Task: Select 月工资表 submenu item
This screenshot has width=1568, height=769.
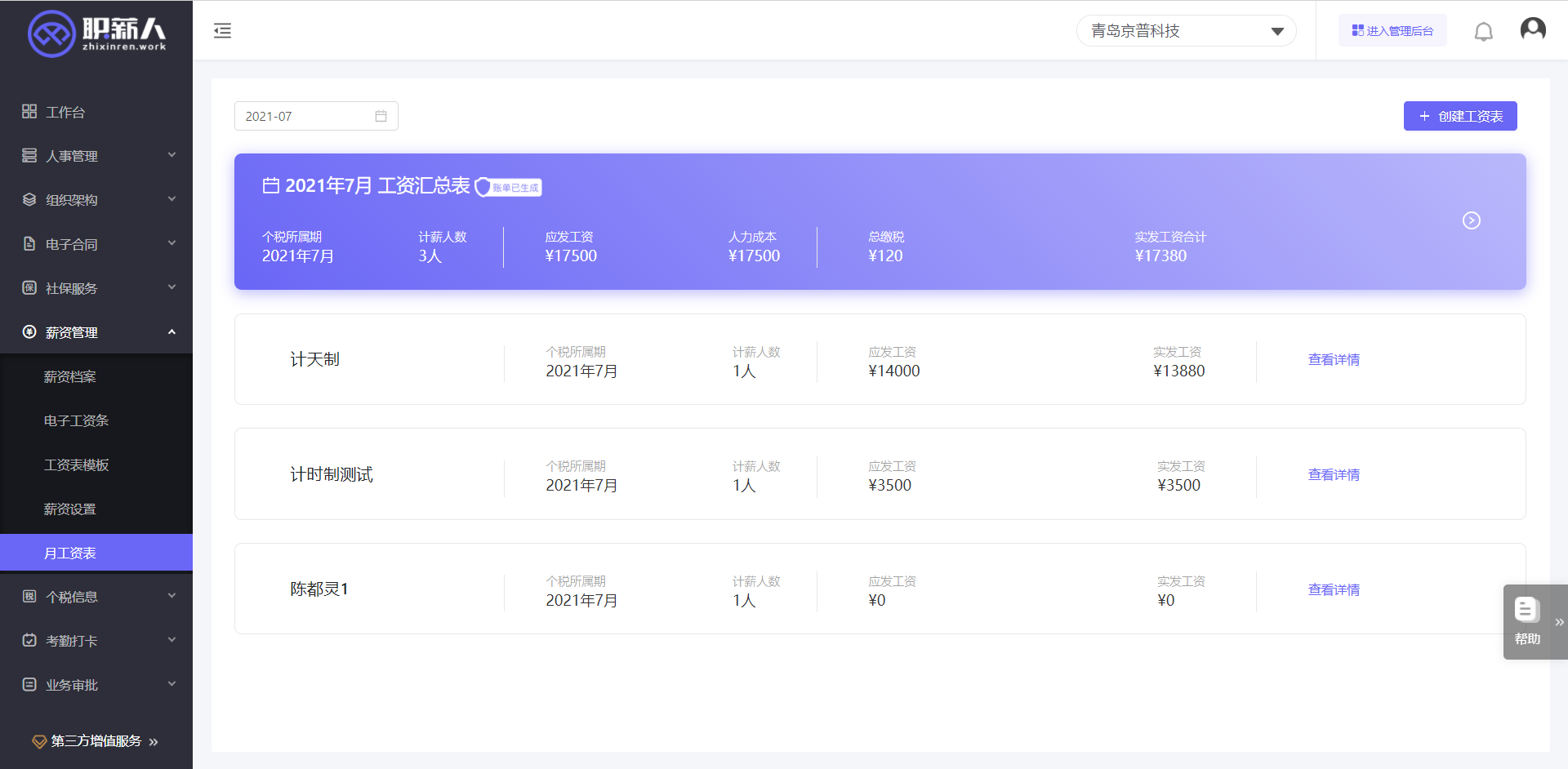Action: click(x=96, y=553)
